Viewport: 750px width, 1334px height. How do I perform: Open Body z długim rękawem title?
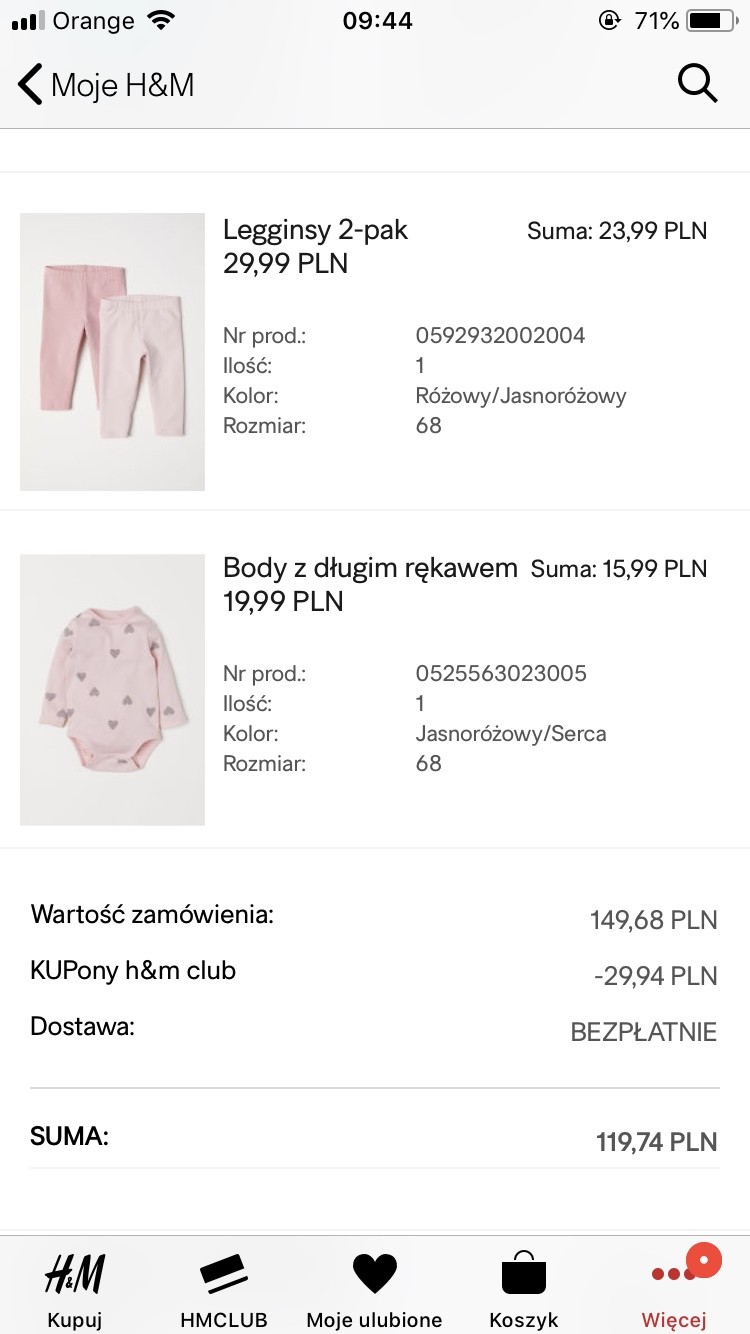370,568
